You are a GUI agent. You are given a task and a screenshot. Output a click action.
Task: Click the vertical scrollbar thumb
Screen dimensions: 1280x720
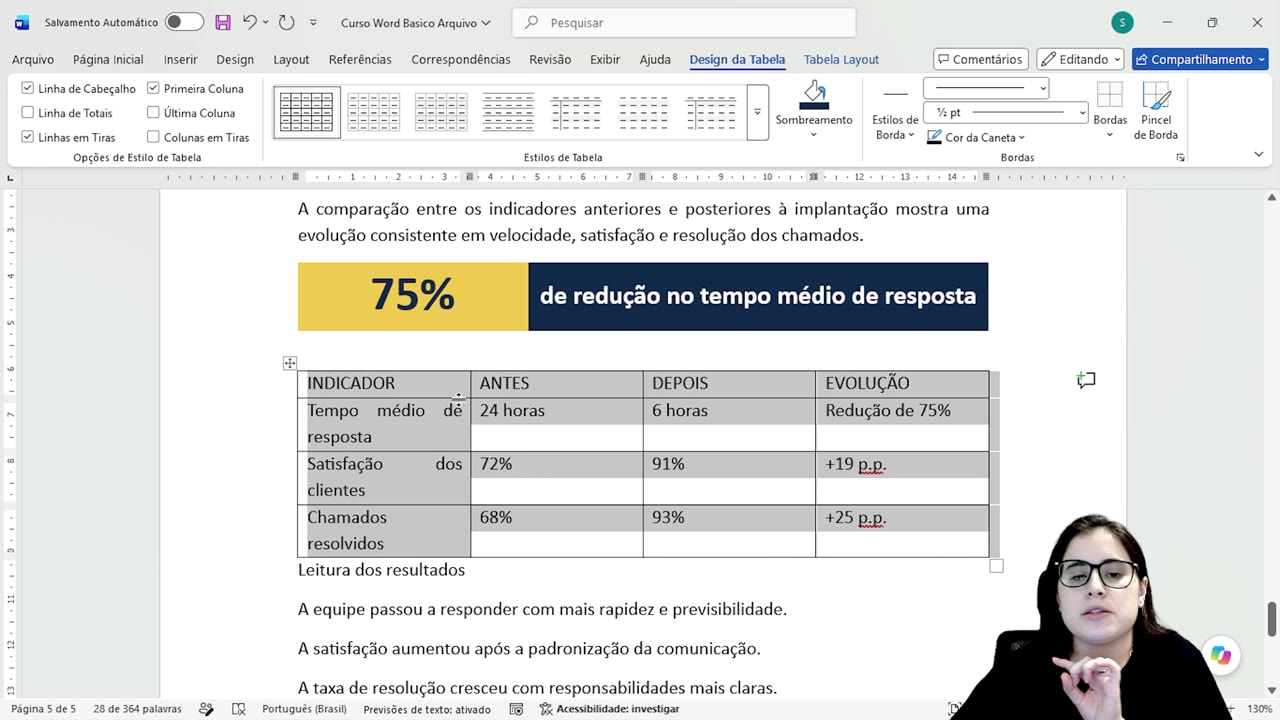click(x=1272, y=619)
